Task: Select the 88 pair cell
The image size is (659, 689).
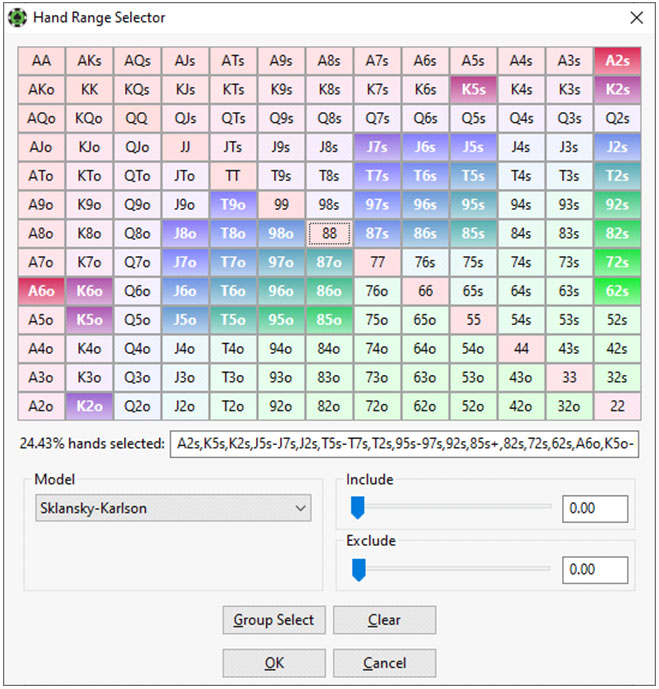Action: 329,234
